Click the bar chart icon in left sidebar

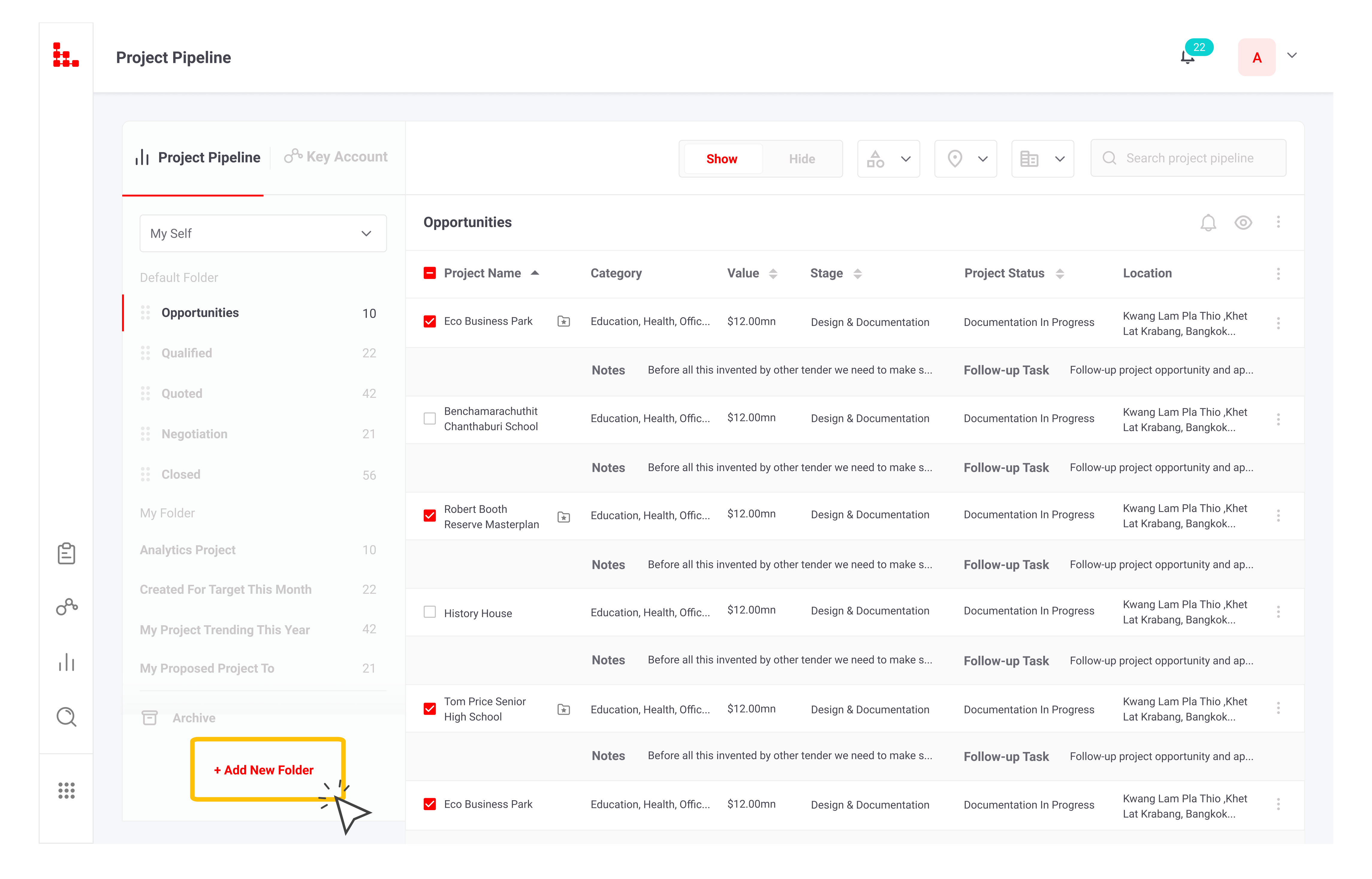point(66,662)
